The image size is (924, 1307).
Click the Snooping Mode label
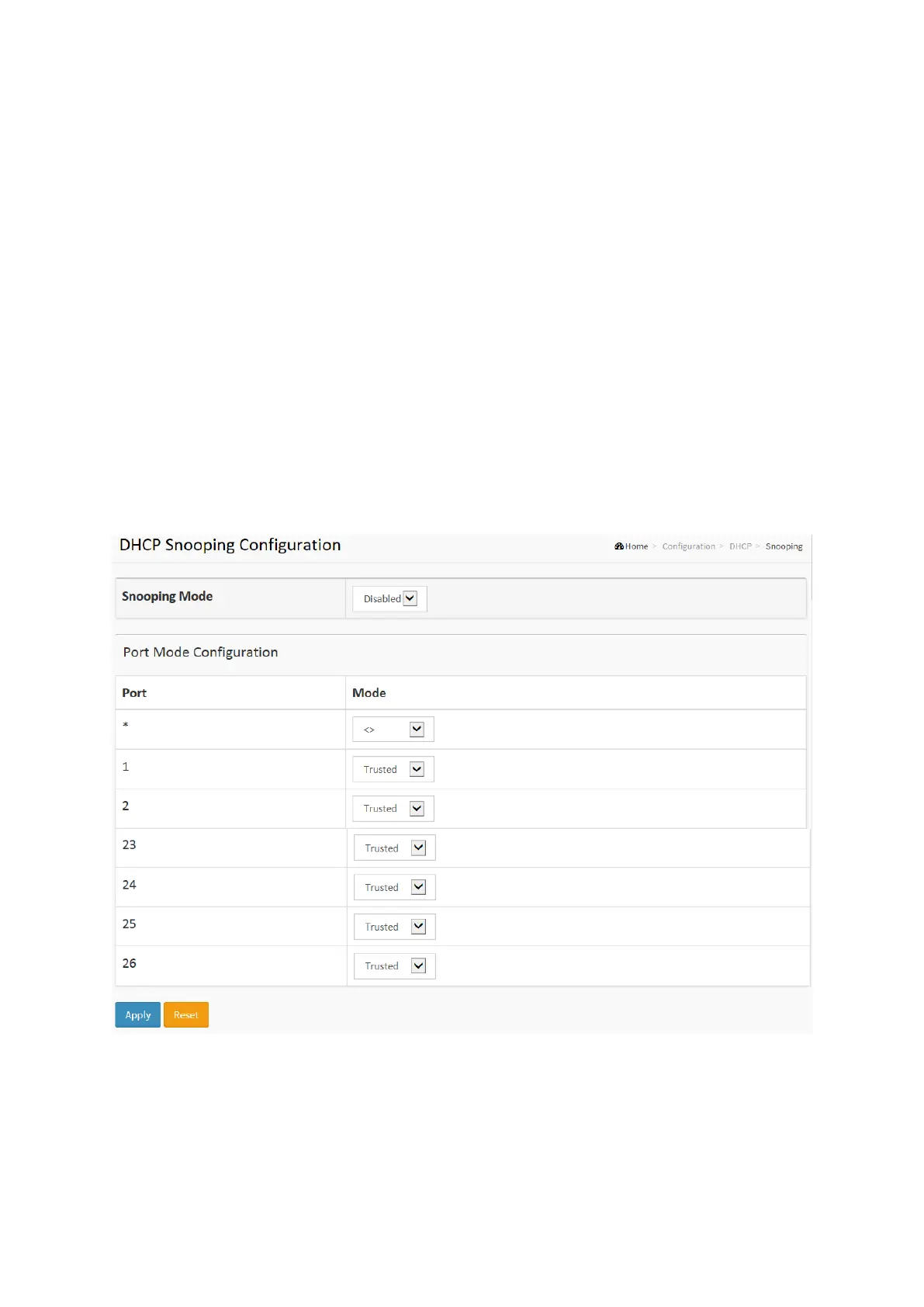pyautogui.click(x=167, y=596)
